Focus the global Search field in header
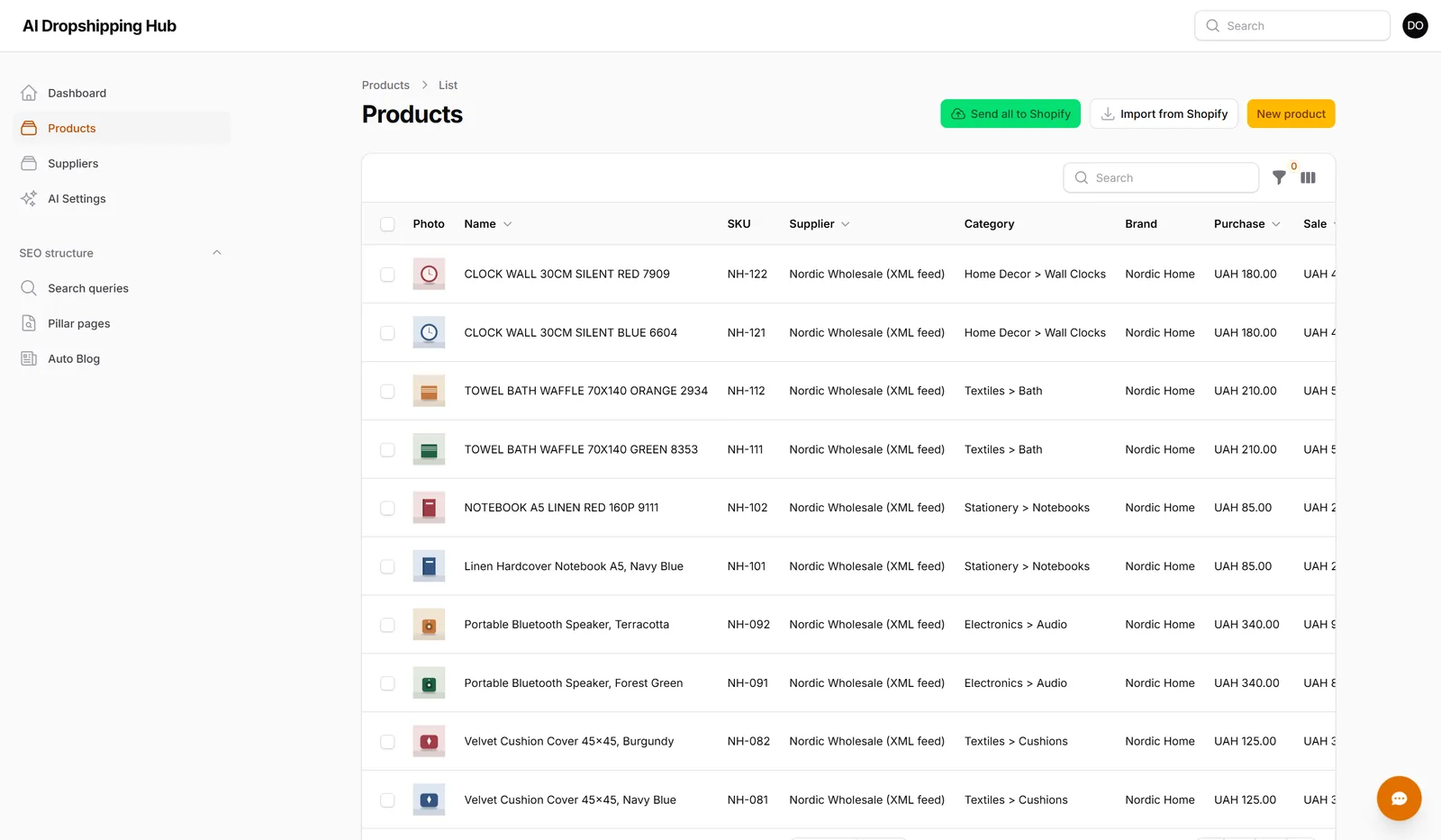 pos(1291,25)
